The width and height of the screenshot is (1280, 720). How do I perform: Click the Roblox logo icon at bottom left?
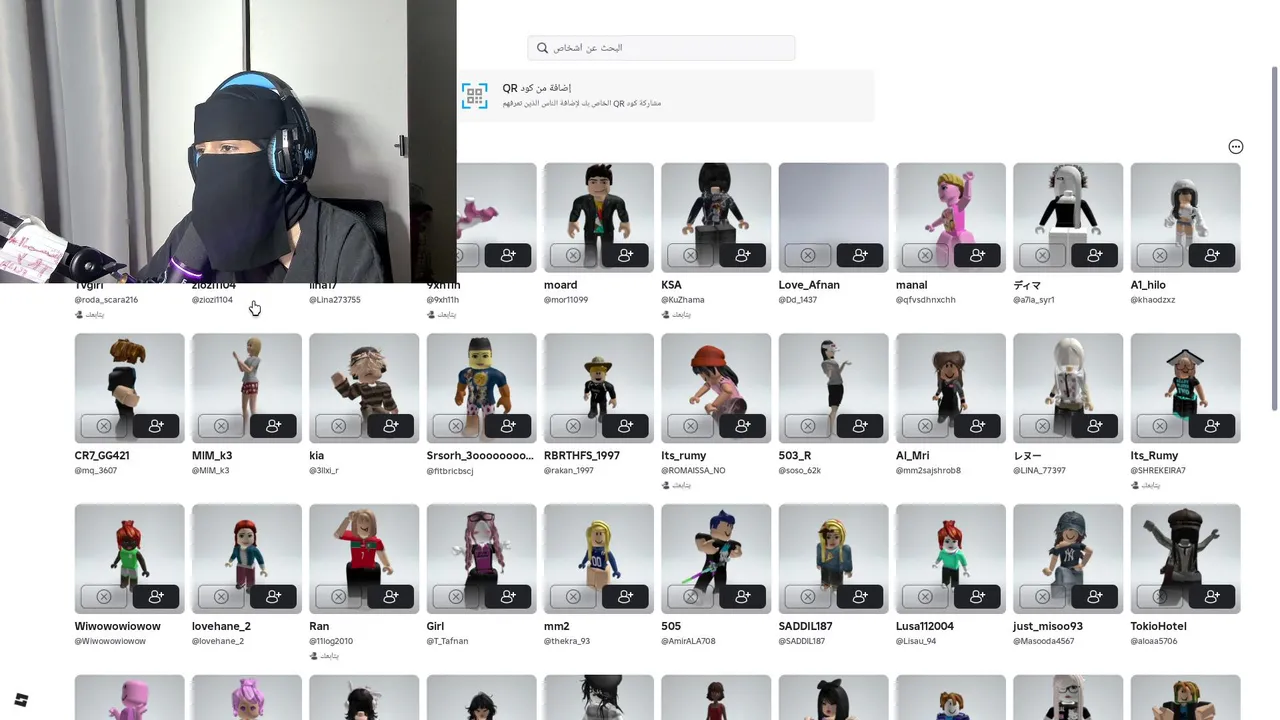click(x=21, y=700)
